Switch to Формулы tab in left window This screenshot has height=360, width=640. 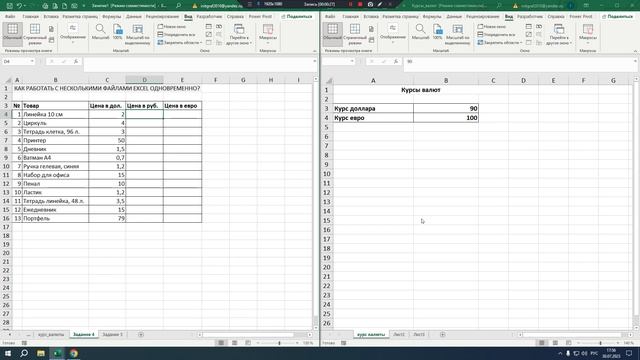click(111, 16)
